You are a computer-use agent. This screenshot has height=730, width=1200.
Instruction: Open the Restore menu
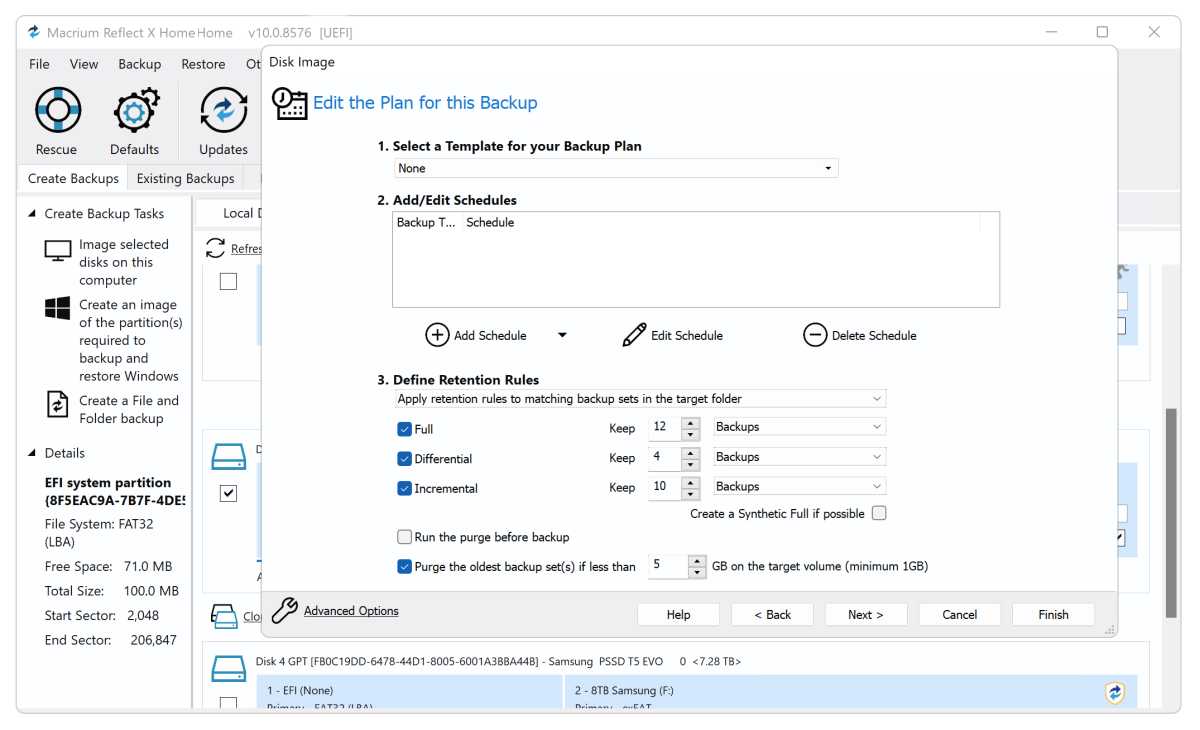203,64
